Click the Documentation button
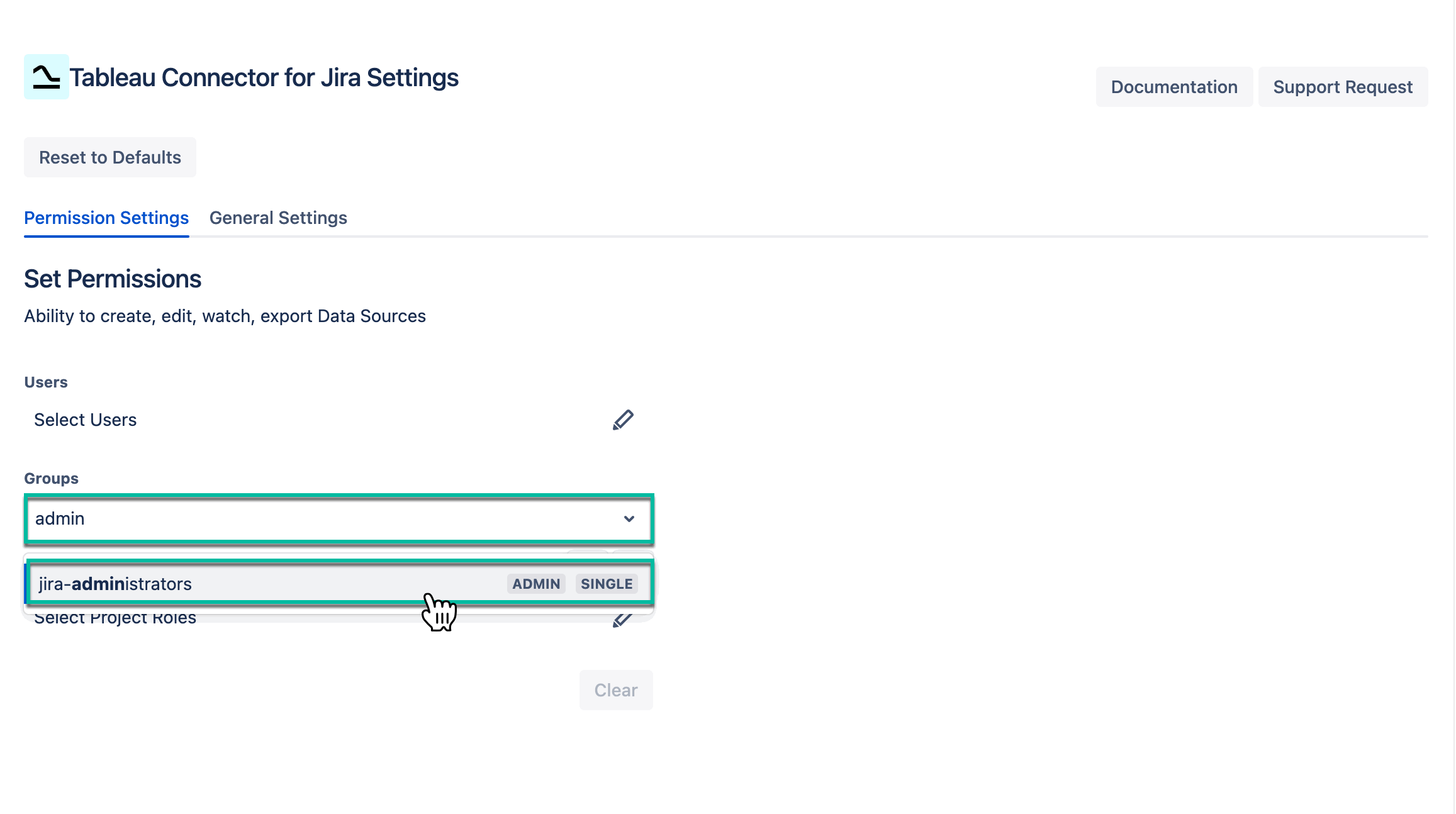1456x814 pixels. [x=1173, y=87]
